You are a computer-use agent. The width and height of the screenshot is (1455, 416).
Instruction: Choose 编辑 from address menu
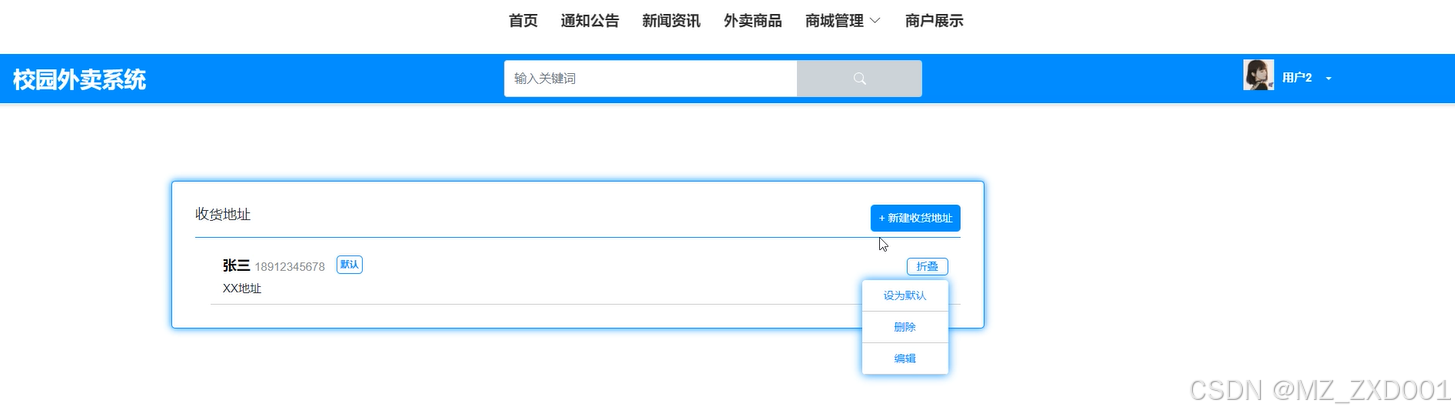click(x=905, y=358)
